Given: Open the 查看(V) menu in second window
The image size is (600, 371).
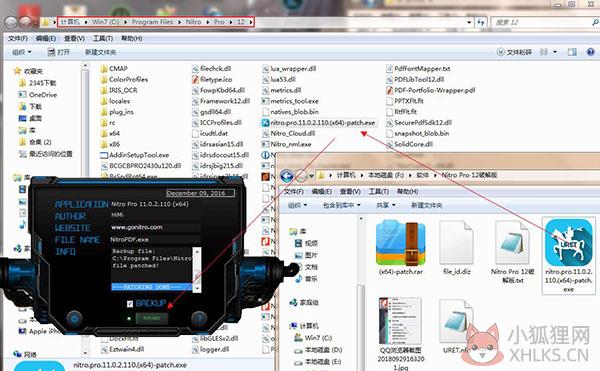Looking at the screenshot, I should pyautogui.click(x=350, y=191).
